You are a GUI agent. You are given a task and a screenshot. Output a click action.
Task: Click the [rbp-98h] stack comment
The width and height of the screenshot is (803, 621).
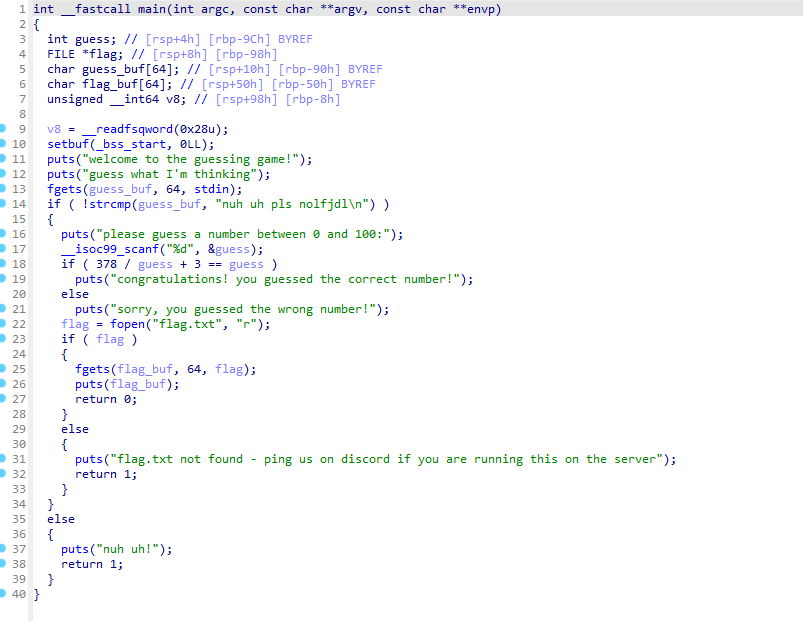pyautogui.click(x=246, y=54)
